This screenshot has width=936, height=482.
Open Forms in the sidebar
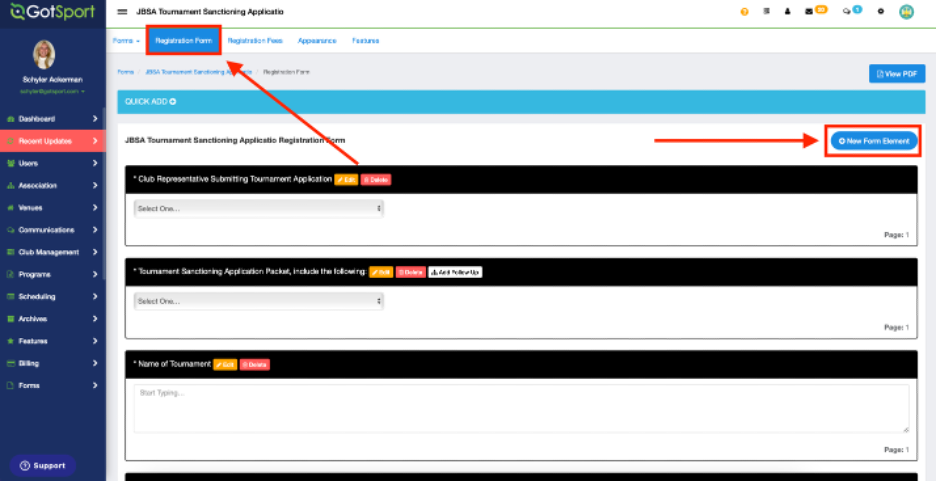(53, 385)
